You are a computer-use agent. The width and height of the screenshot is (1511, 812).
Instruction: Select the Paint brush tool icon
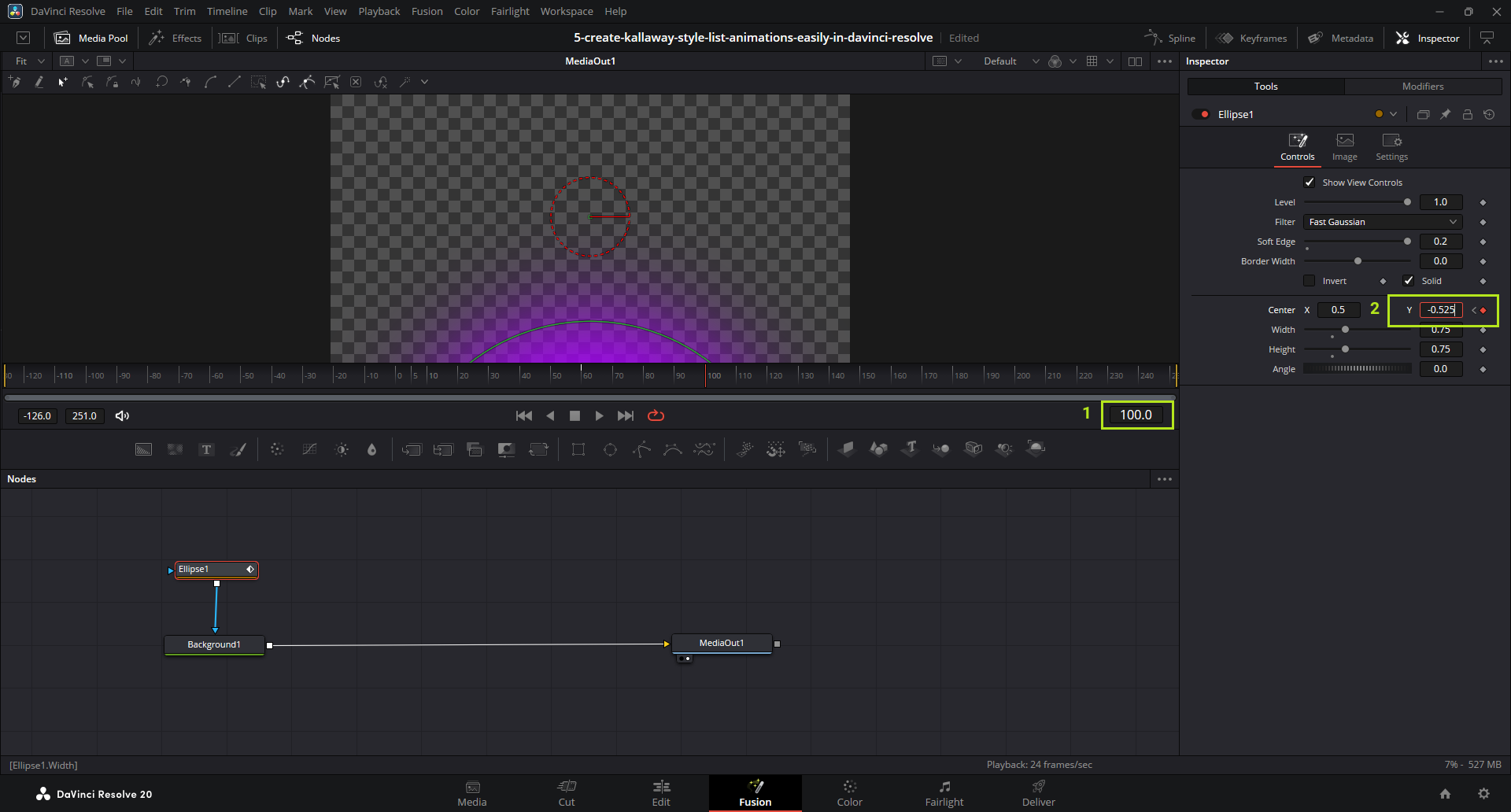(238, 449)
